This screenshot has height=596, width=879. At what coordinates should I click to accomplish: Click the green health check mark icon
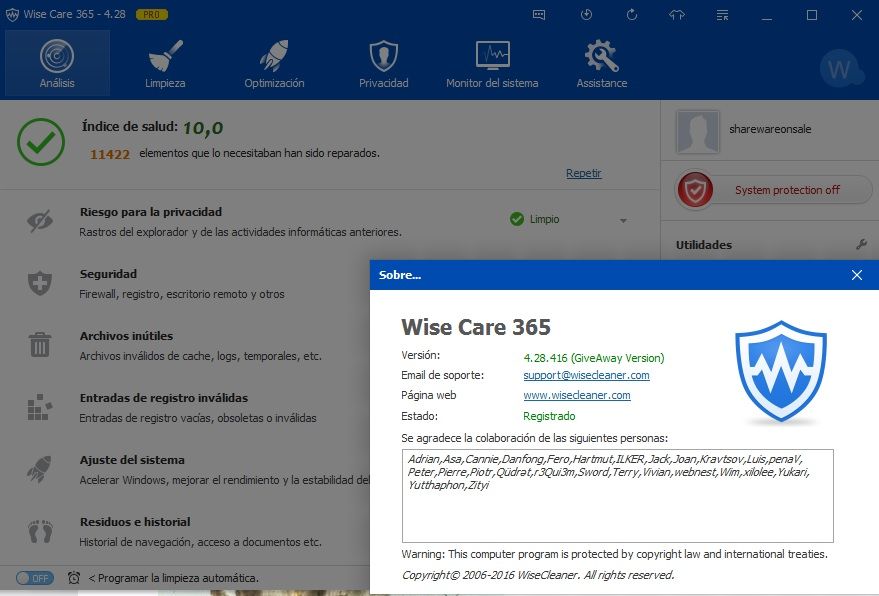tap(41, 142)
